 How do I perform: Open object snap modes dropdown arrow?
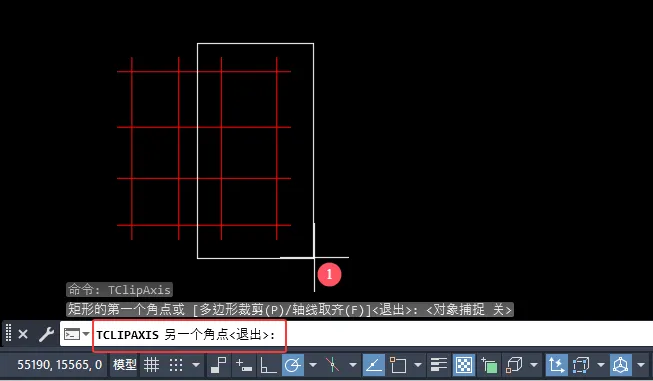418,365
